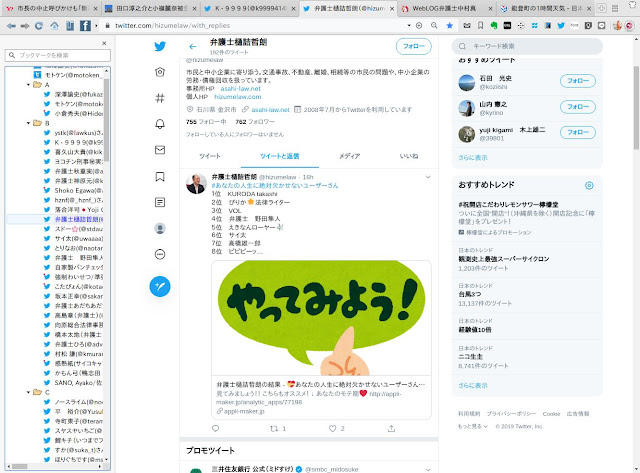Click the bookmark star in address bar
Viewport: 640px width, 473px height.
point(449,26)
